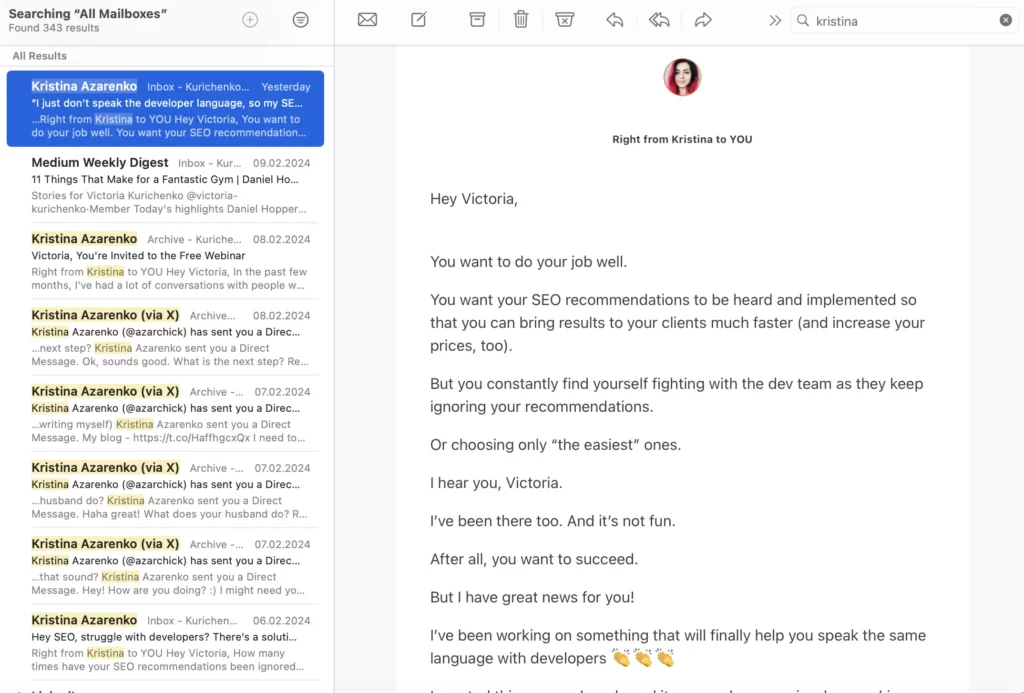Reply to Kristina's email
The width and height of the screenshot is (1024, 693).
click(615, 20)
